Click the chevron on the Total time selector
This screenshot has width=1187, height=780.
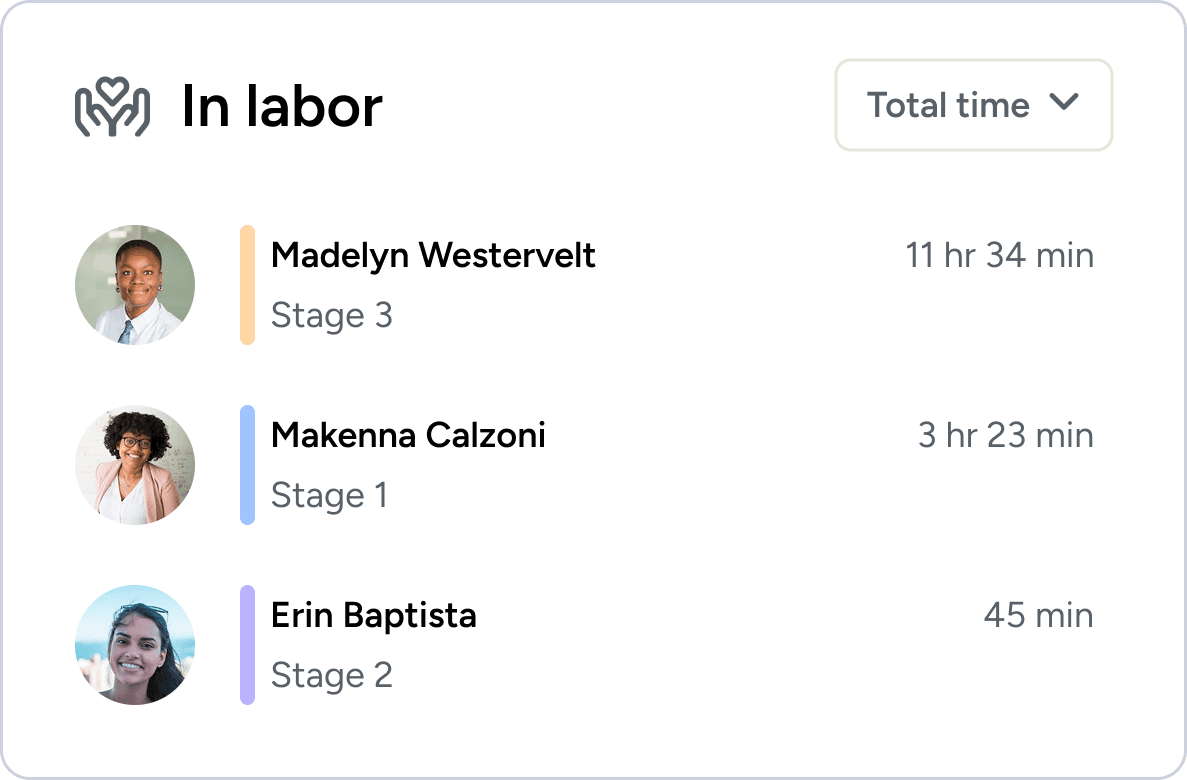click(x=1065, y=102)
